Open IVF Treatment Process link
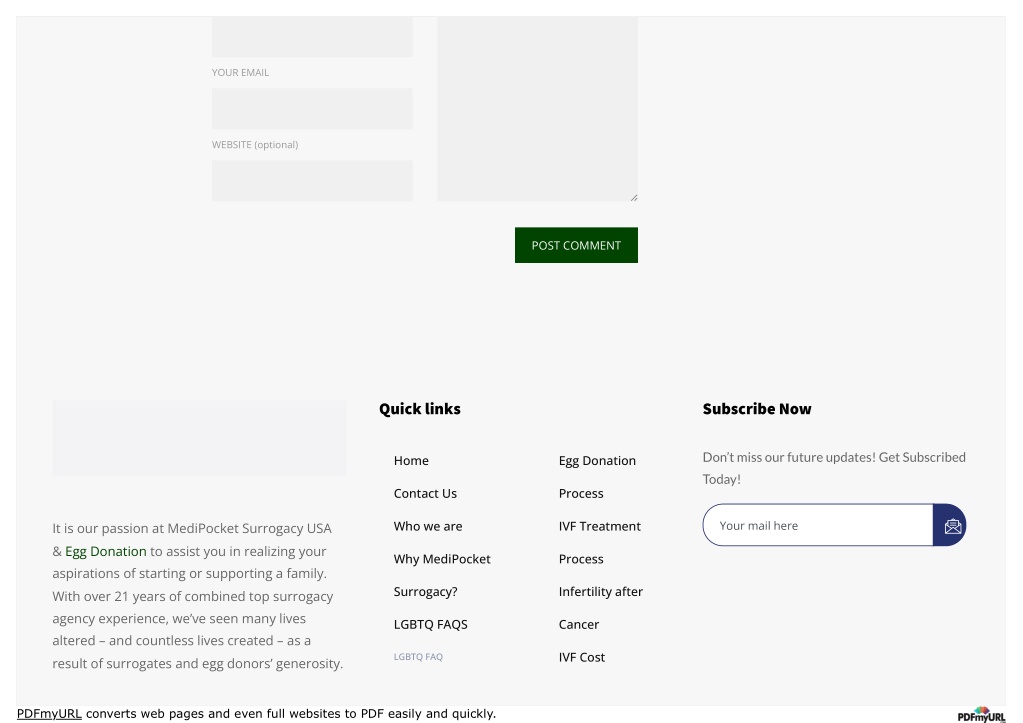Screen dimensions: 1023x723 tap(600, 542)
